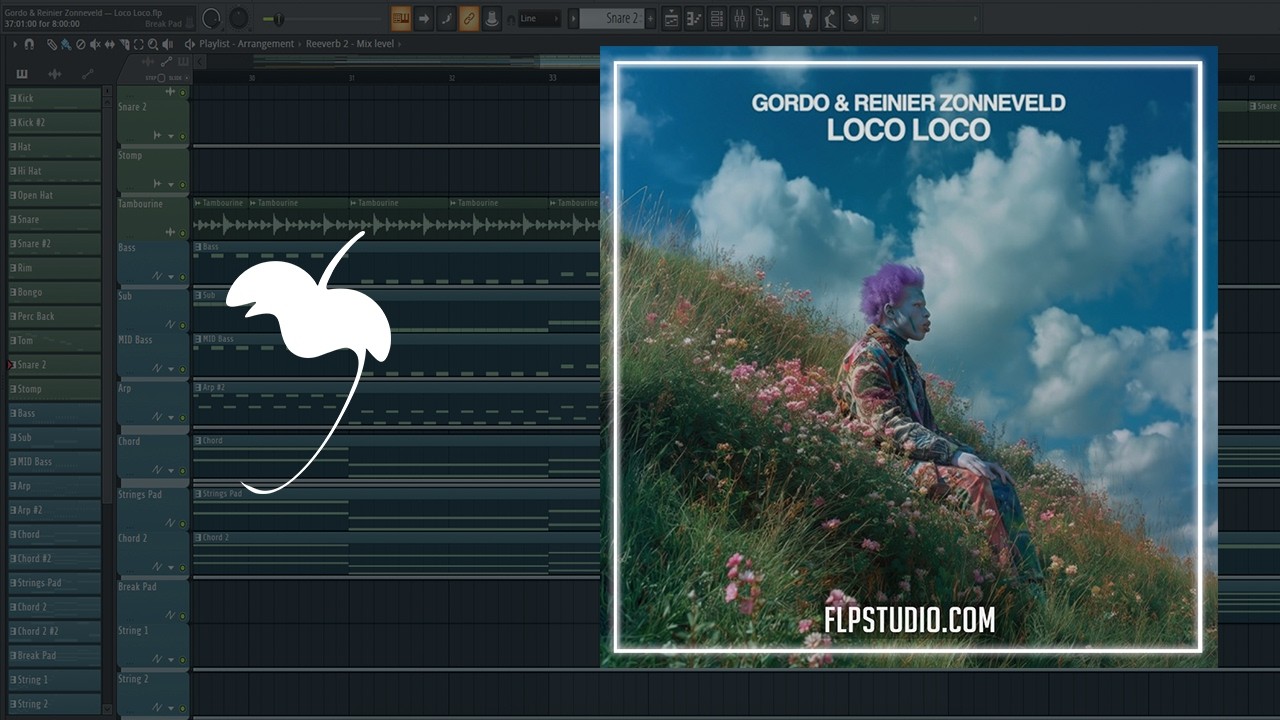Select the first Tambourine audio clip
The width and height of the screenshot is (1280, 720).
[x=220, y=218]
